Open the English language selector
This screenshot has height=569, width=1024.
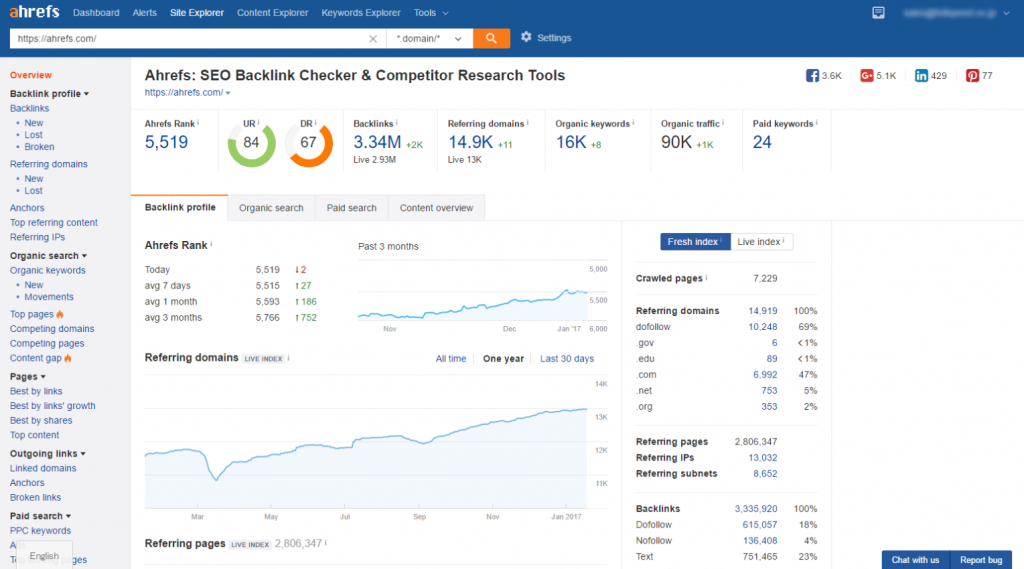44,556
